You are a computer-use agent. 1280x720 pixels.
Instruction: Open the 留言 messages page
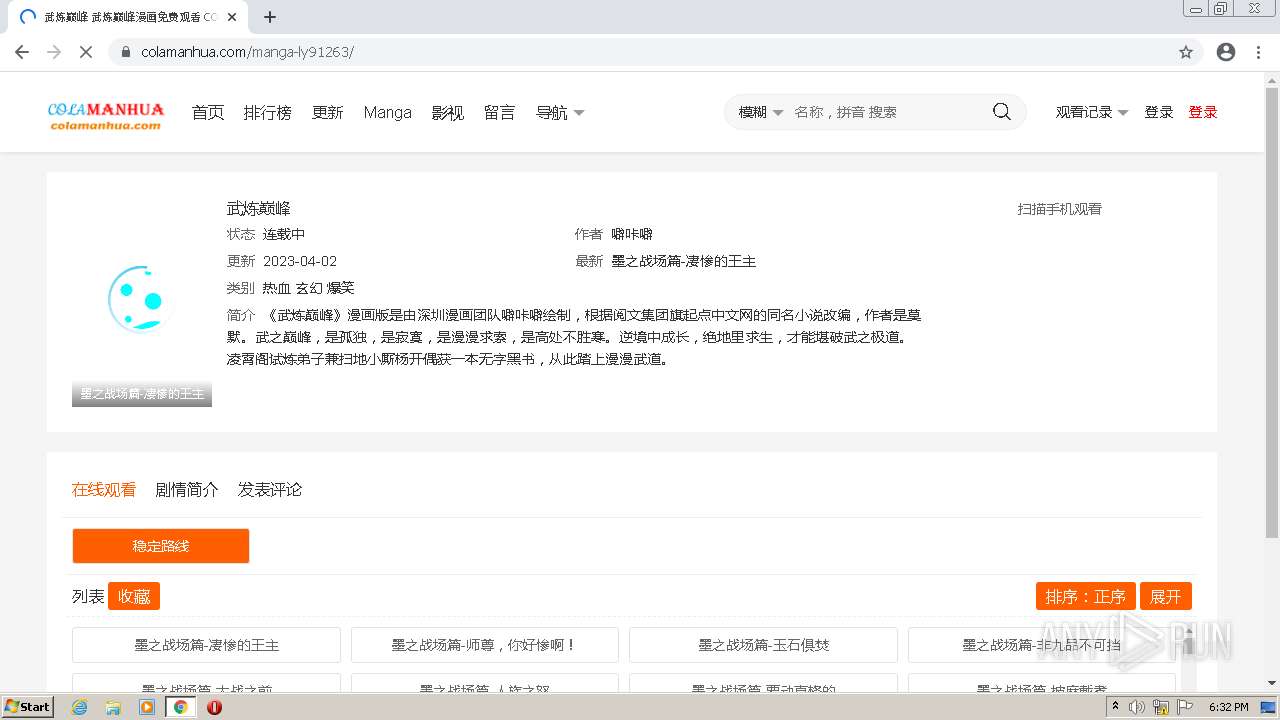click(500, 113)
